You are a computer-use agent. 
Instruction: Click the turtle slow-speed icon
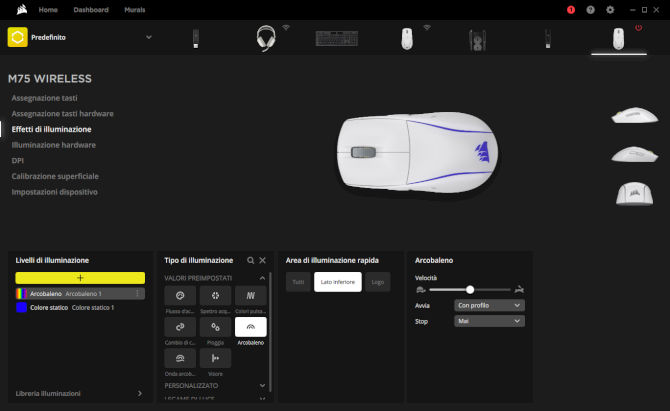pyautogui.click(x=421, y=290)
